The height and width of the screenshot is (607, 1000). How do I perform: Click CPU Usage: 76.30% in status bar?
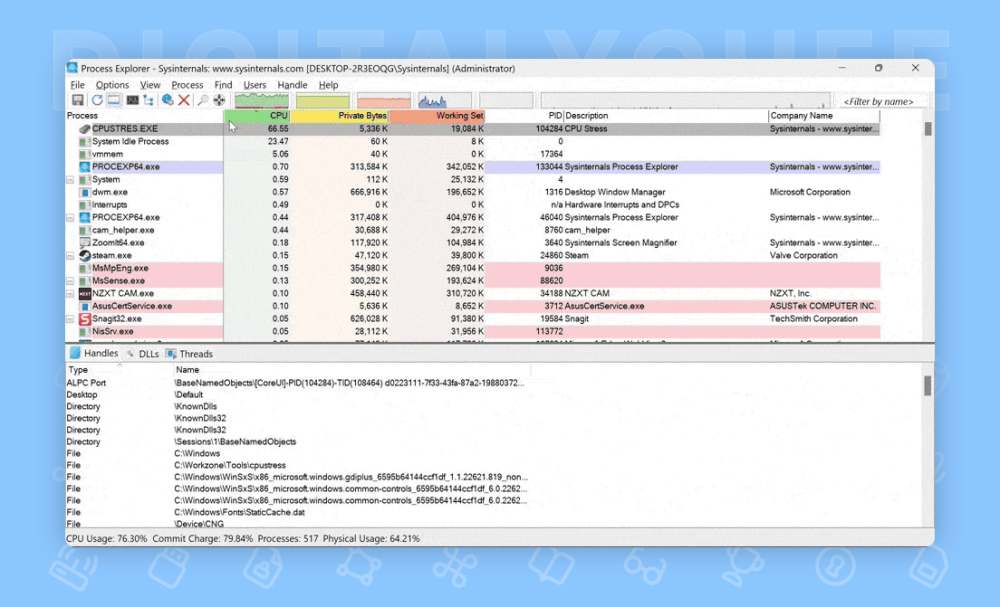[x=107, y=539]
